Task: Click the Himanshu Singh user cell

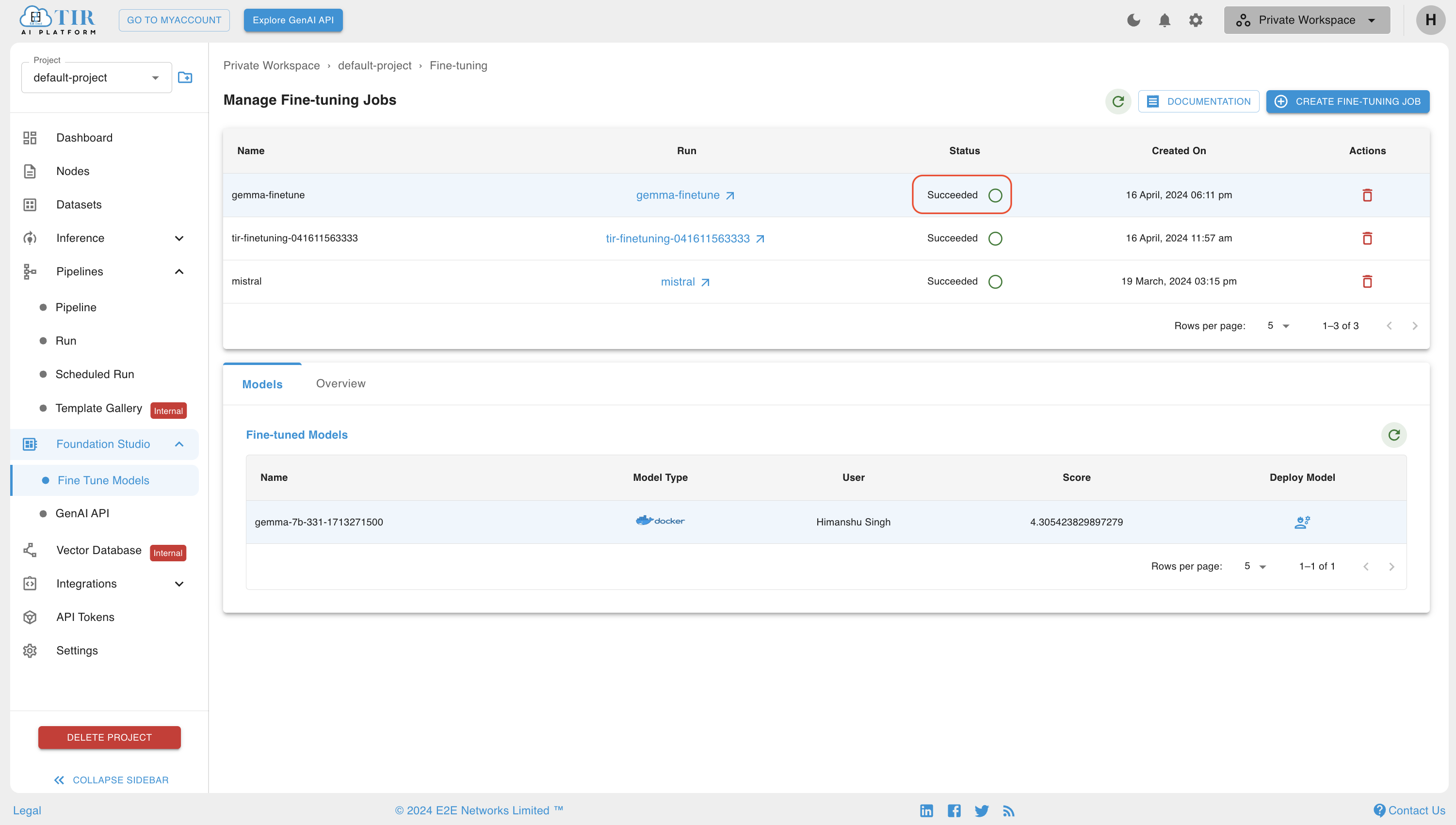Action: click(853, 522)
